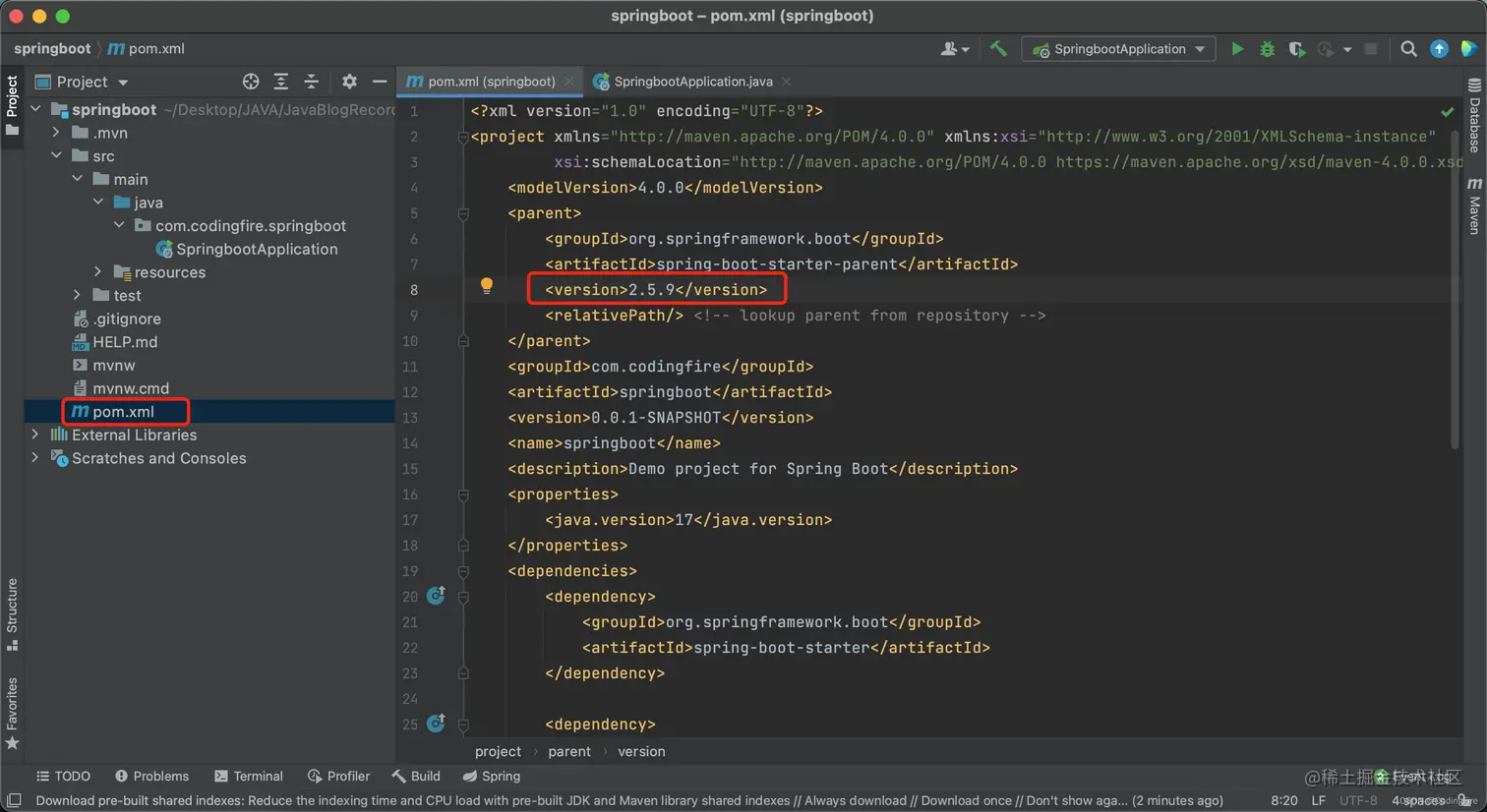The height and width of the screenshot is (812, 1487).
Task: Open the Terminal tool tab
Action: pyautogui.click(x=249, y=776)
